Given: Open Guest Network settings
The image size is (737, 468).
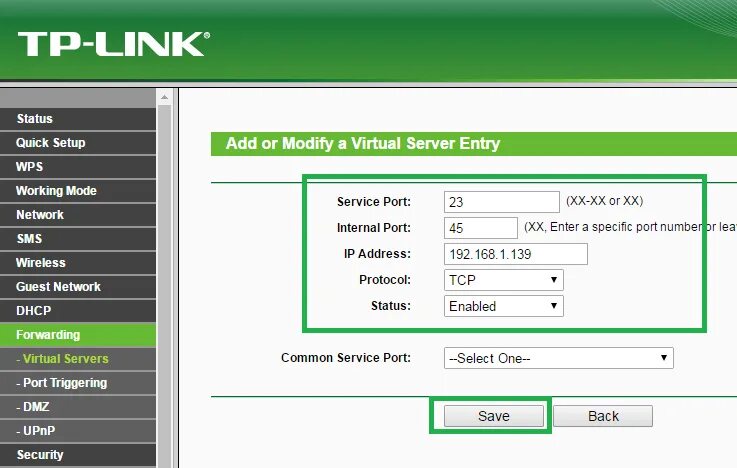Looking at the screenshot, I should coord(78,287).
